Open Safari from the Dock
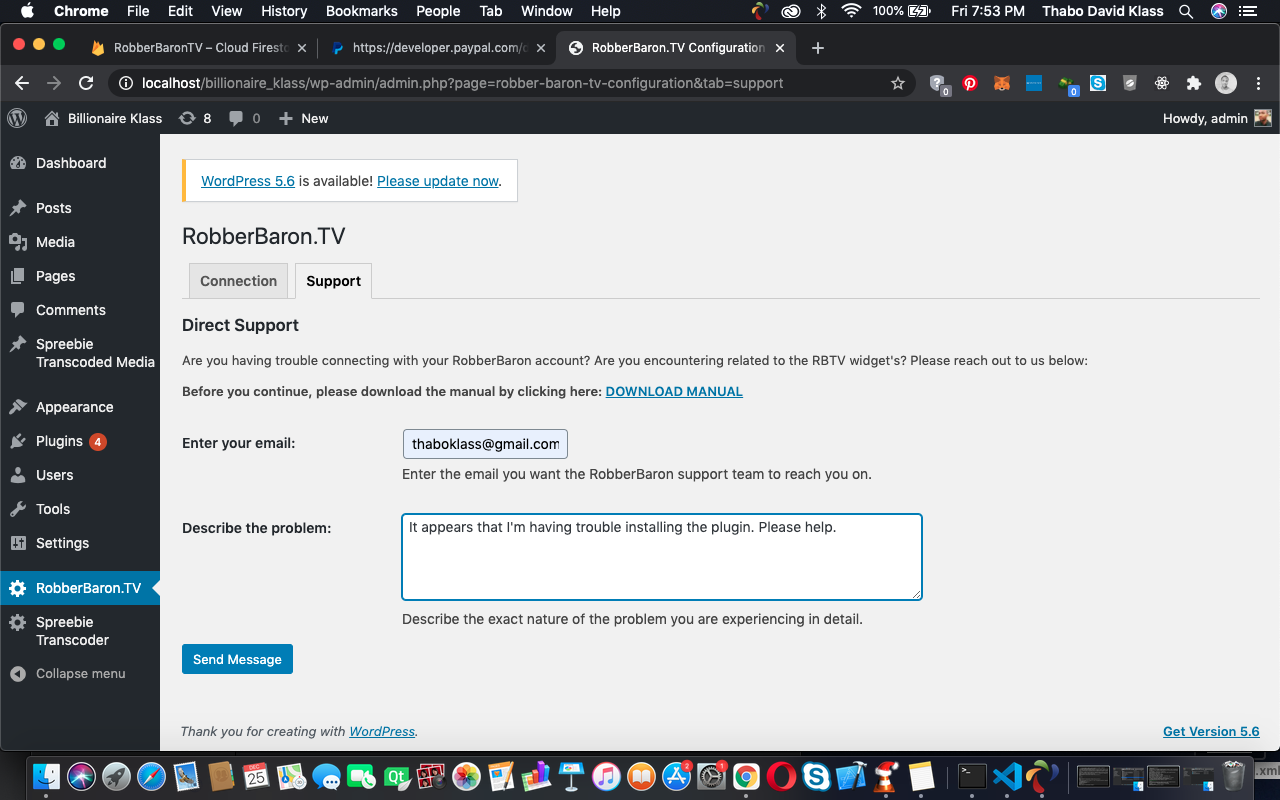1280x800 pixels. pyautogui.click(x=151, y=775)
